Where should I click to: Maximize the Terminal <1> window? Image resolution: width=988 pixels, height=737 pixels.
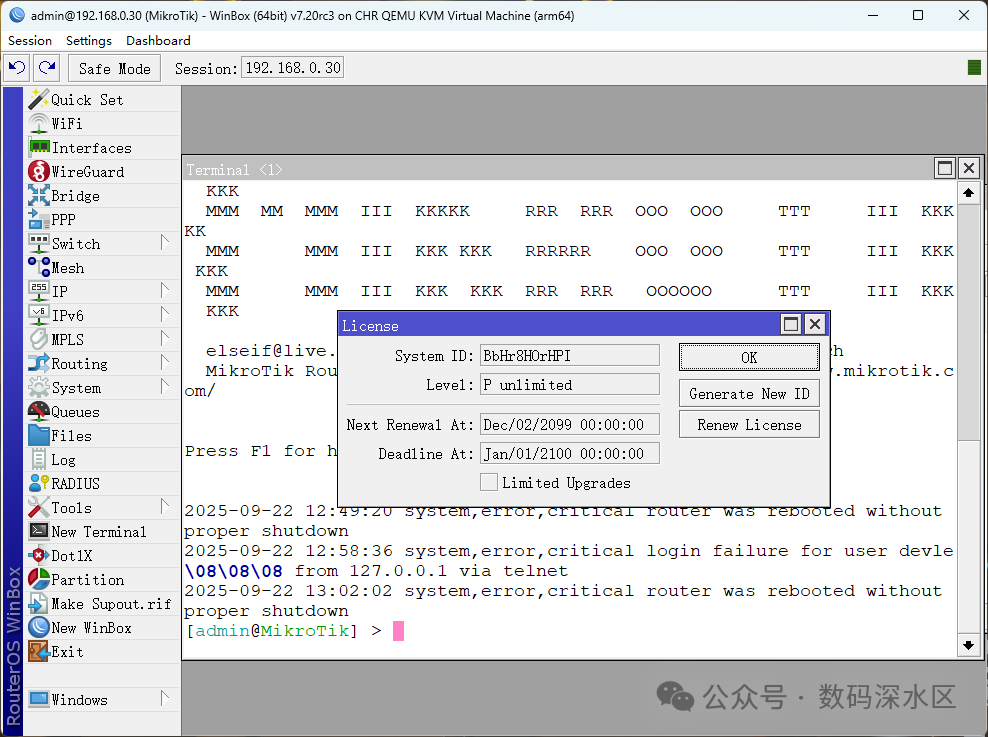[945, 168]
